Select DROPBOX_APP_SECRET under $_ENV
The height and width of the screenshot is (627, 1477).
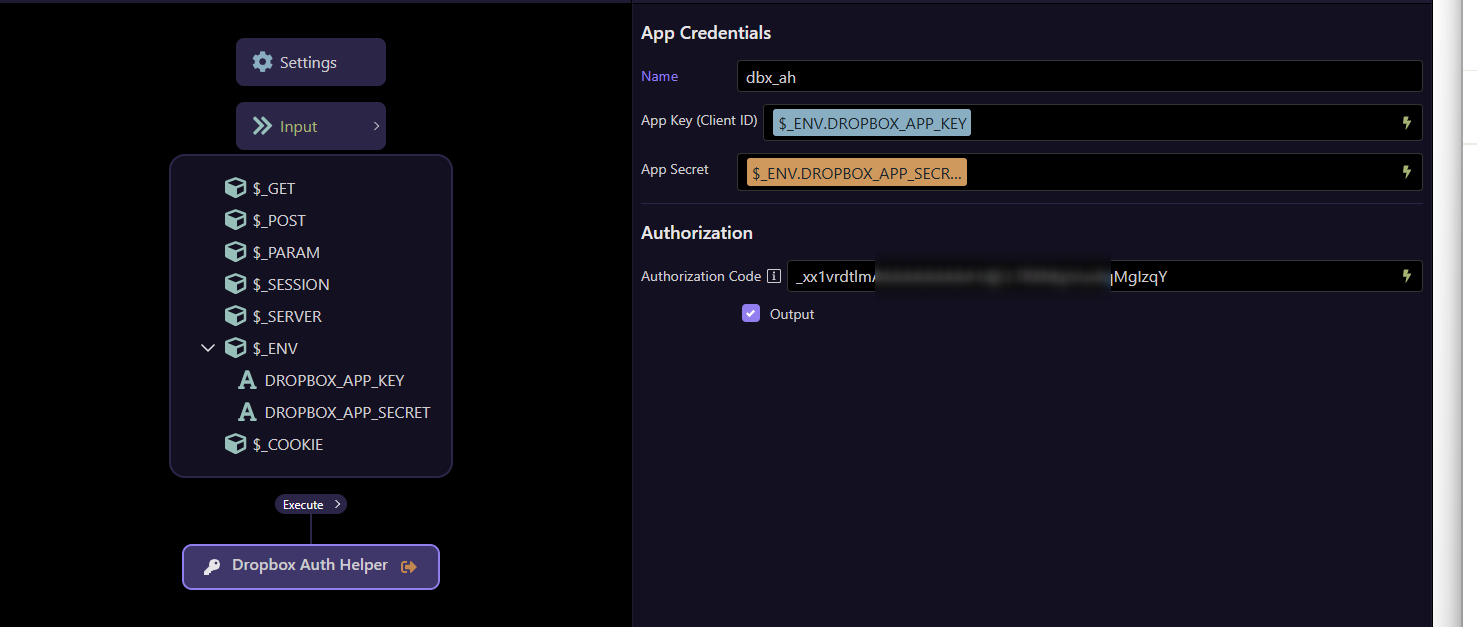[x=347, y=412]
